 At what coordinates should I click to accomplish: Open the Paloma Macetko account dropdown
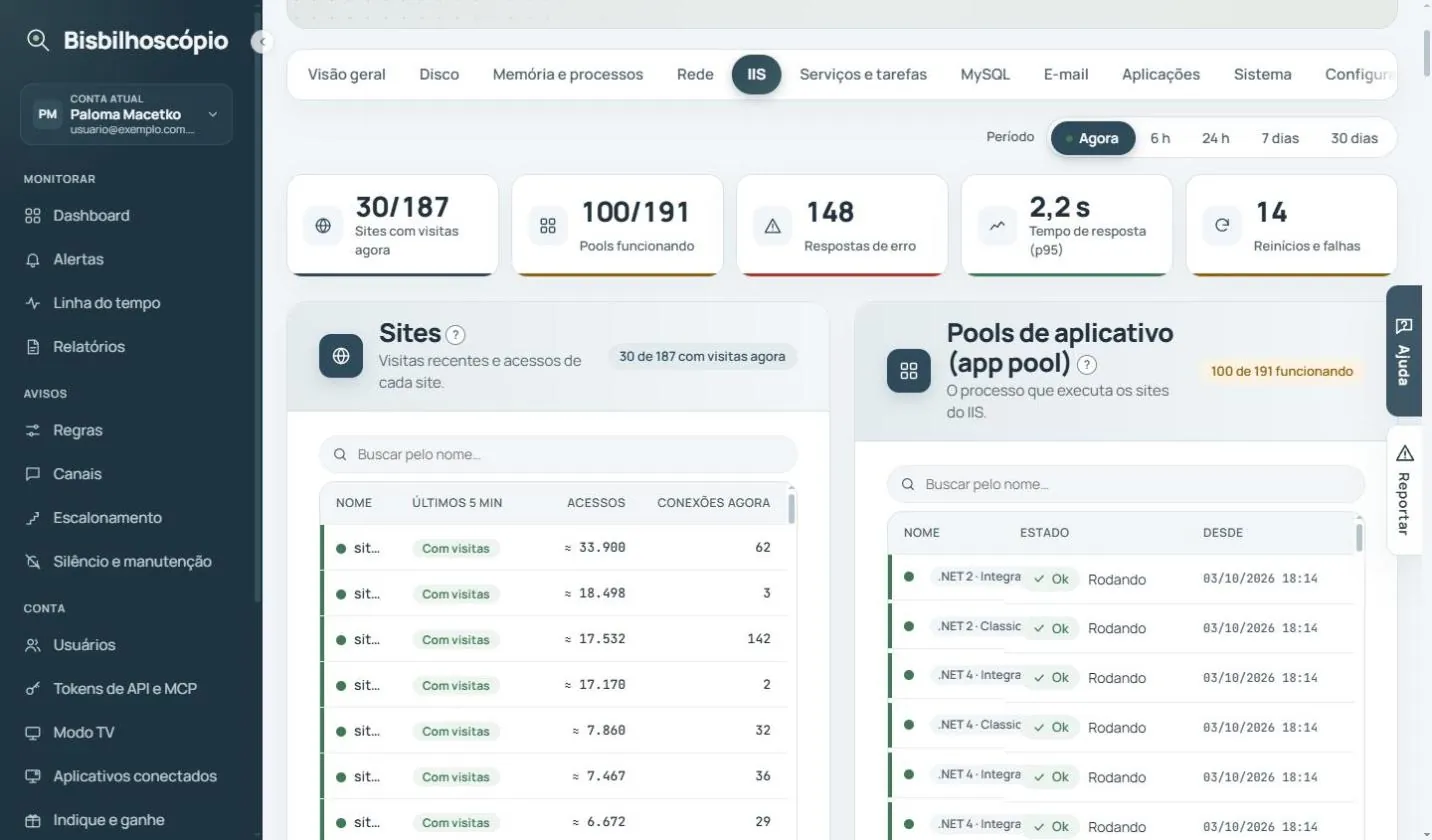tap(126, 114)
